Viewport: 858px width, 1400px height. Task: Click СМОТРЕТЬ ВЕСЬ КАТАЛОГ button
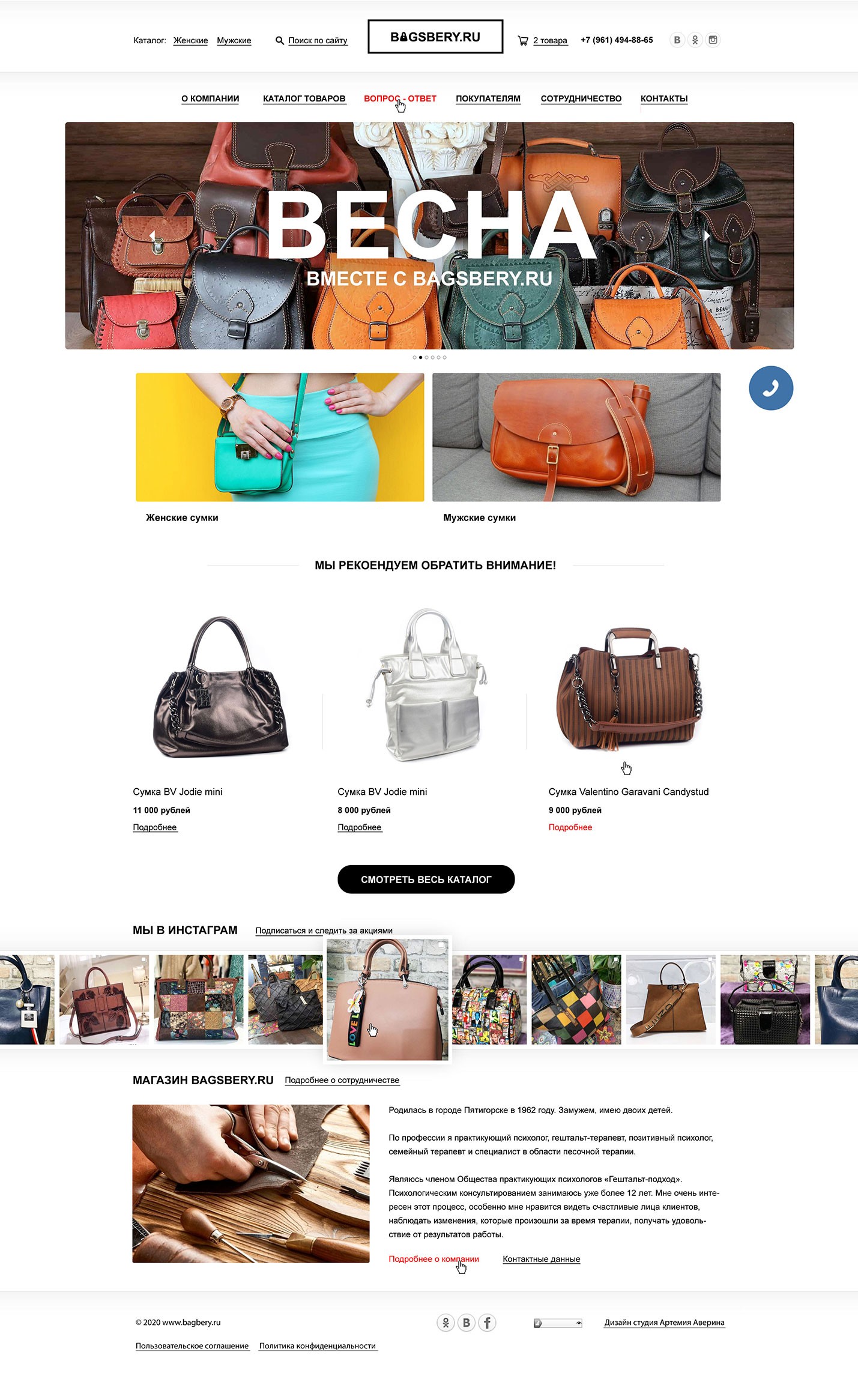click(x=426, y=880)
